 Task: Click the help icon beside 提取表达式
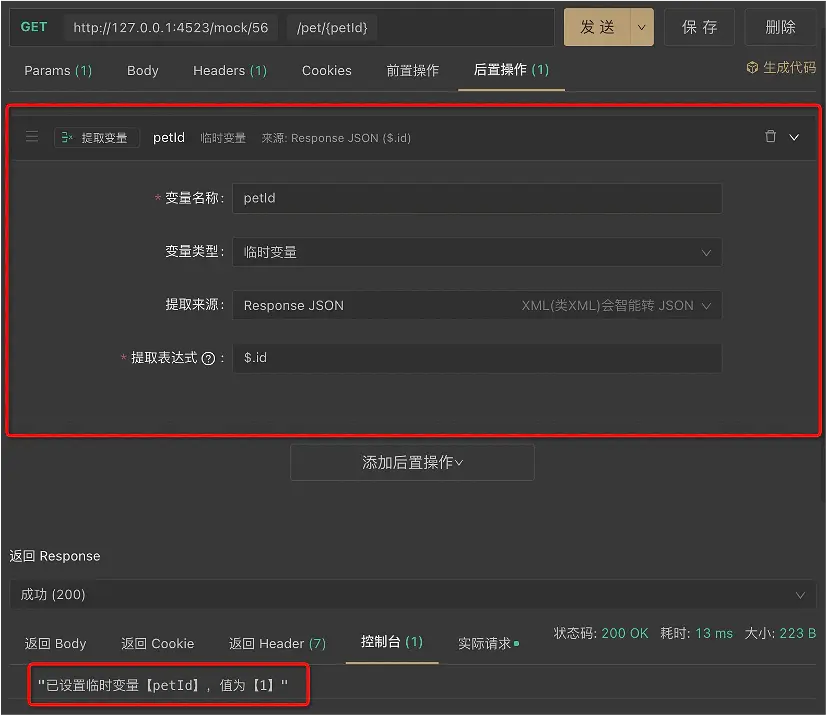click(206, 360)
